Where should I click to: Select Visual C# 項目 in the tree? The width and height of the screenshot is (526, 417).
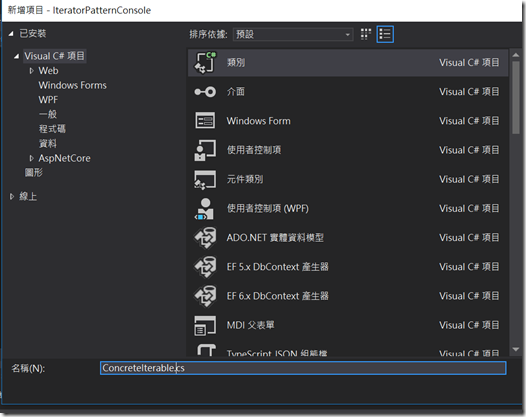pyautogui.click(x=54, y=56)
